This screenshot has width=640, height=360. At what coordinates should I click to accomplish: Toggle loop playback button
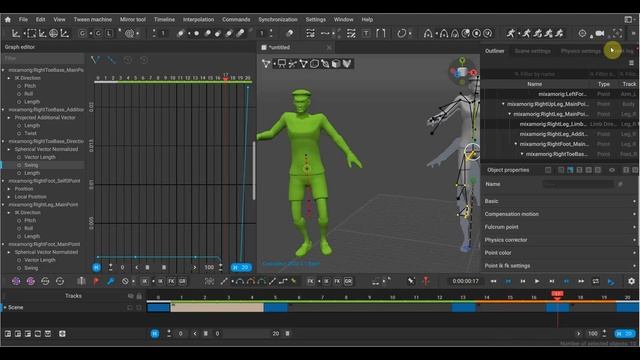click(596, 281)
